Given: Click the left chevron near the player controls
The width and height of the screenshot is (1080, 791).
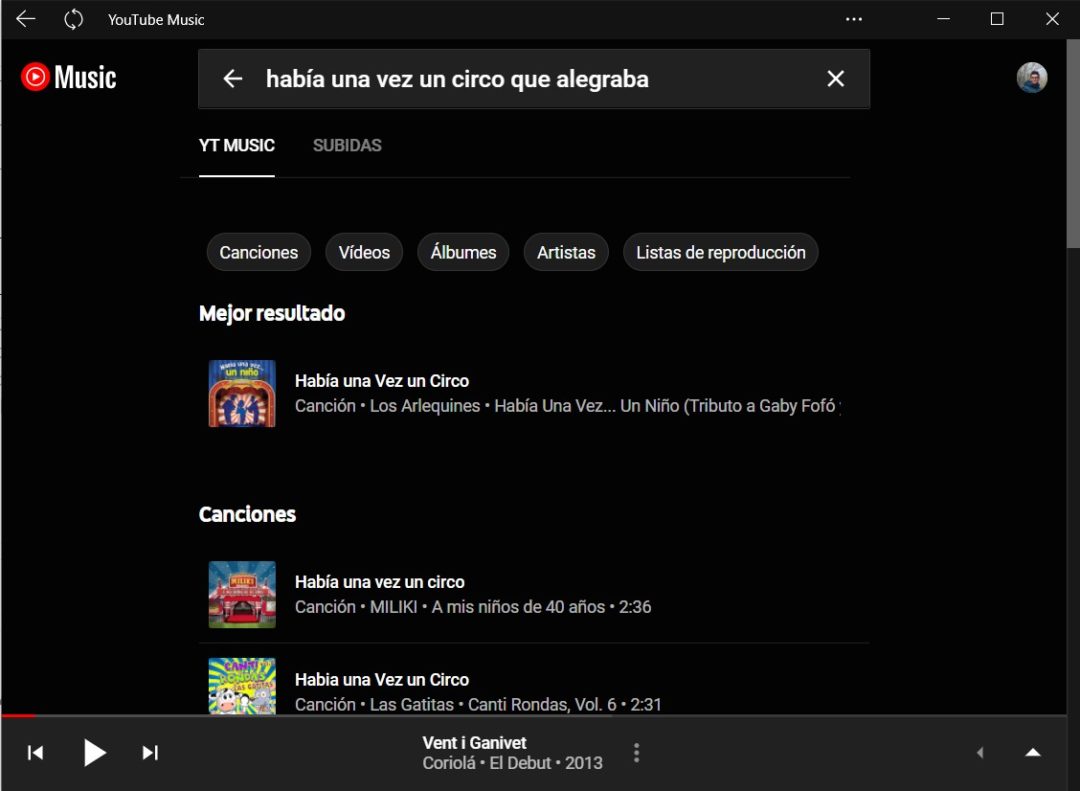Looking at the screenshot, I should pyautogui.click(x=980, y=752).
